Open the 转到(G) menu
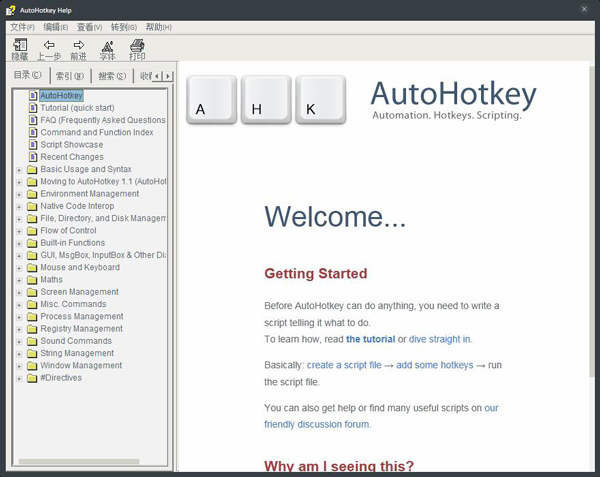Image resolution: width=600 pixels, height=477 pixels. point(124,27)
